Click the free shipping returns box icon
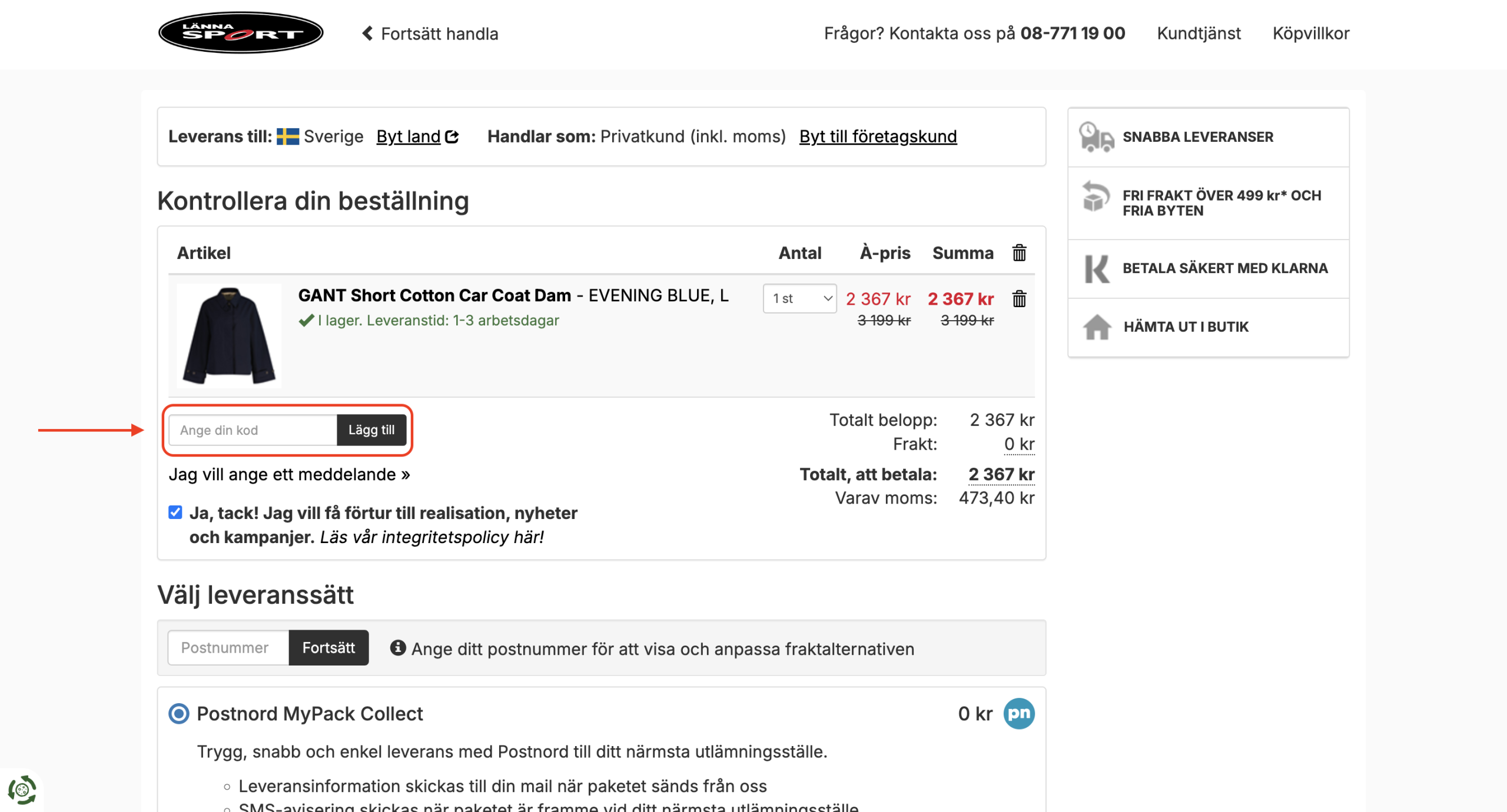The width and height of the screenshot is (1507, 812). (x=1096, y=196)
